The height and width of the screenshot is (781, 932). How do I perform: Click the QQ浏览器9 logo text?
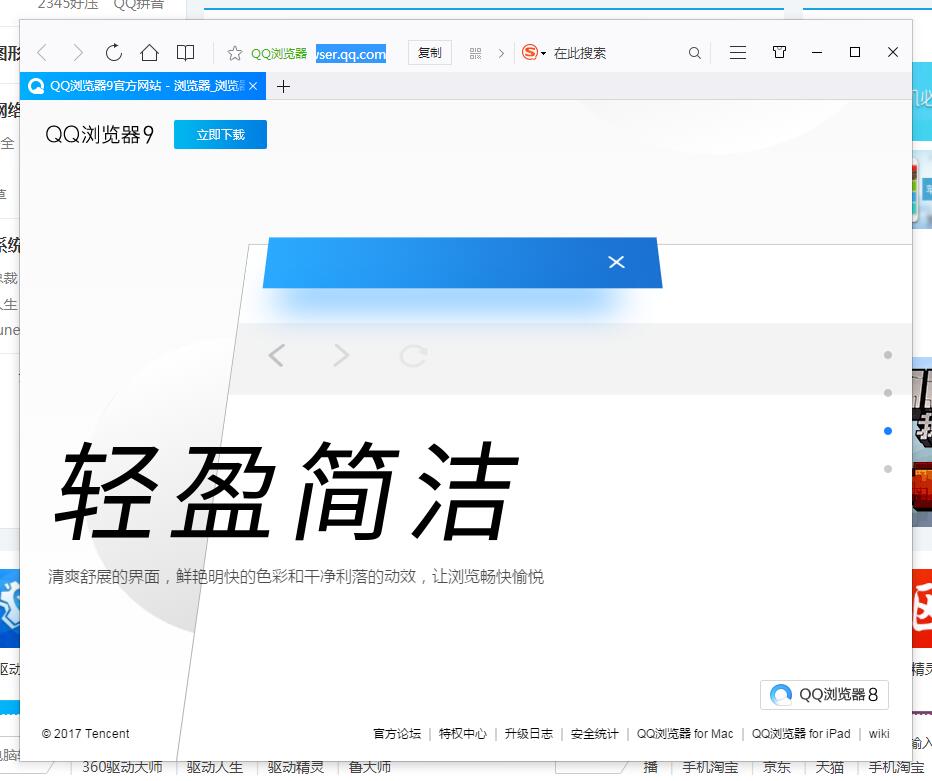99,135
